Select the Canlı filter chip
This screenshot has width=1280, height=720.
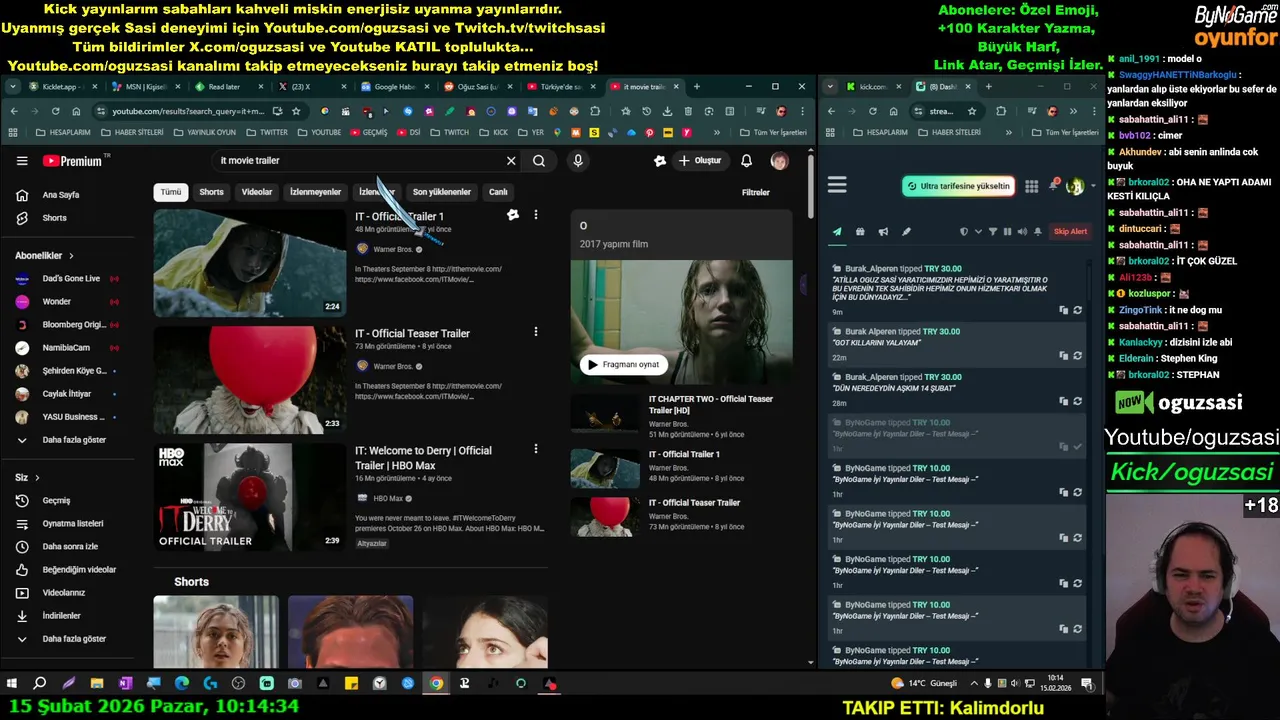click(x=498, y=192)
